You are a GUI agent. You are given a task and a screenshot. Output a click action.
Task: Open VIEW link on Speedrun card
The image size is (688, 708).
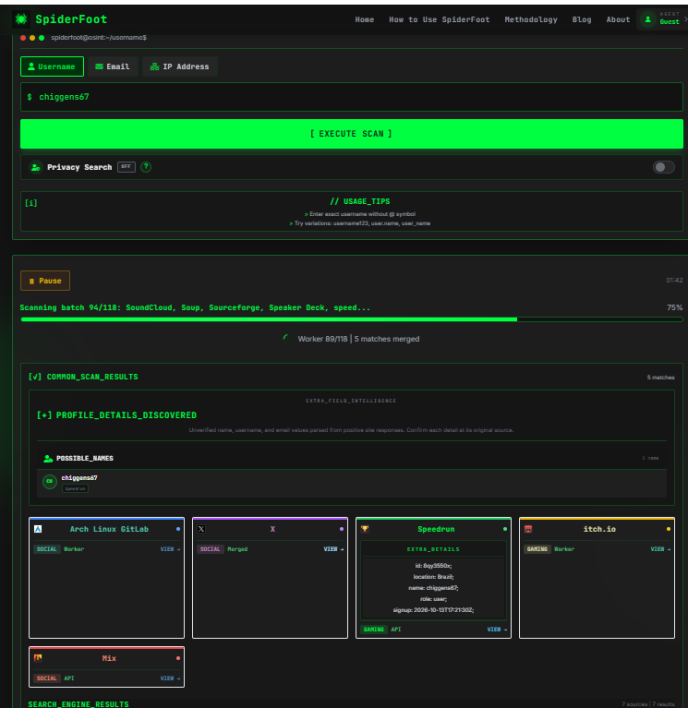(497, 629)
